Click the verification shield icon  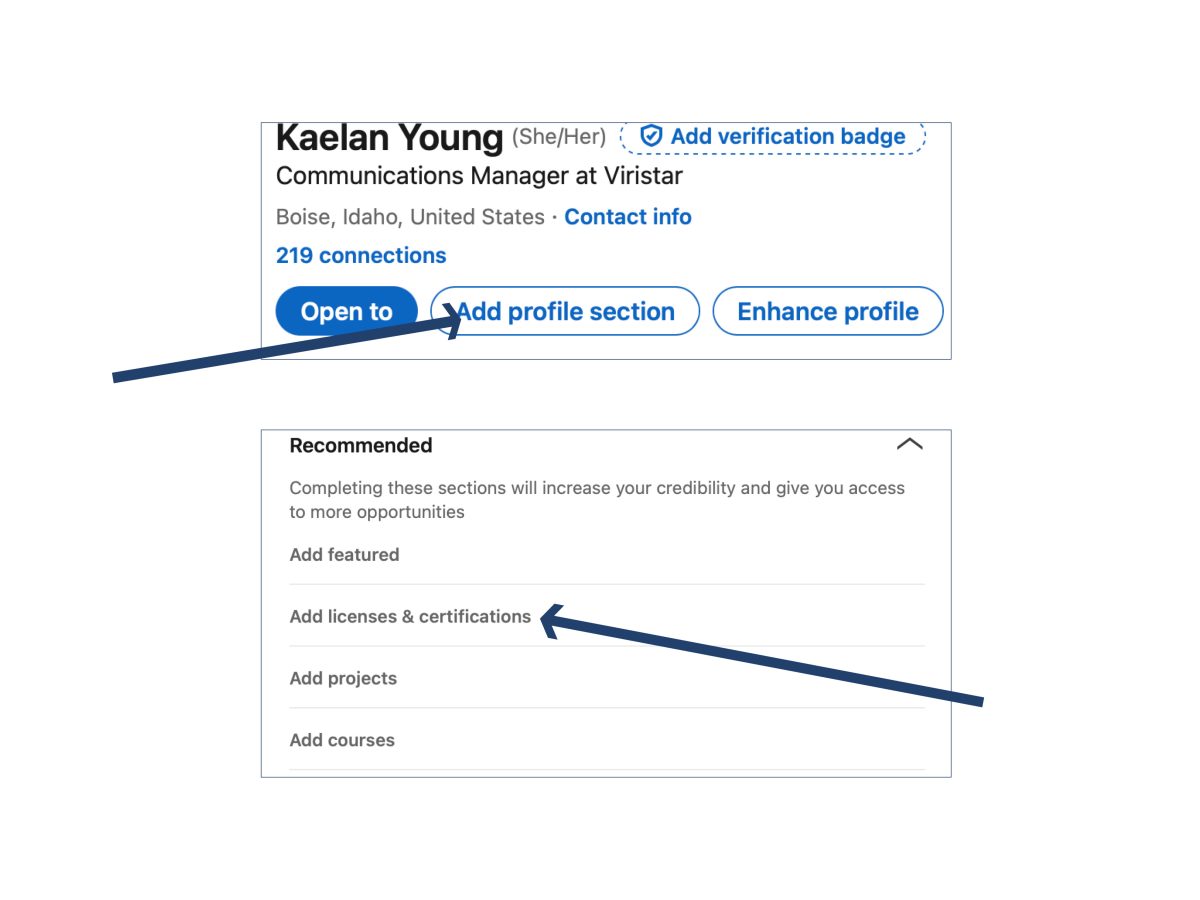point(651,136)
